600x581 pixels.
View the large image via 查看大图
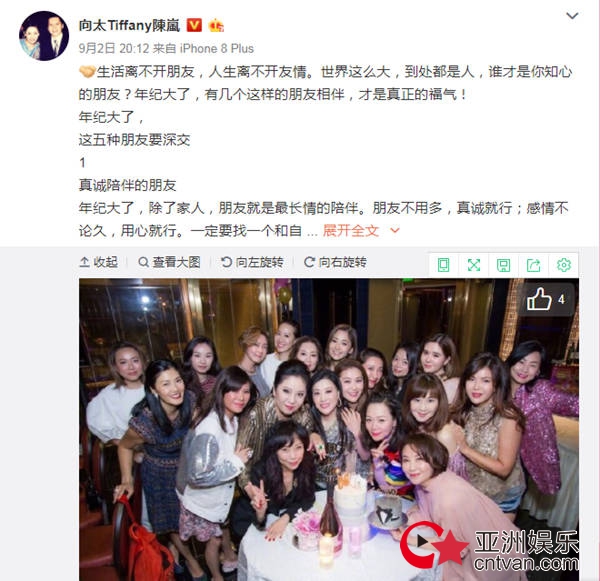[x=169, y=262]
